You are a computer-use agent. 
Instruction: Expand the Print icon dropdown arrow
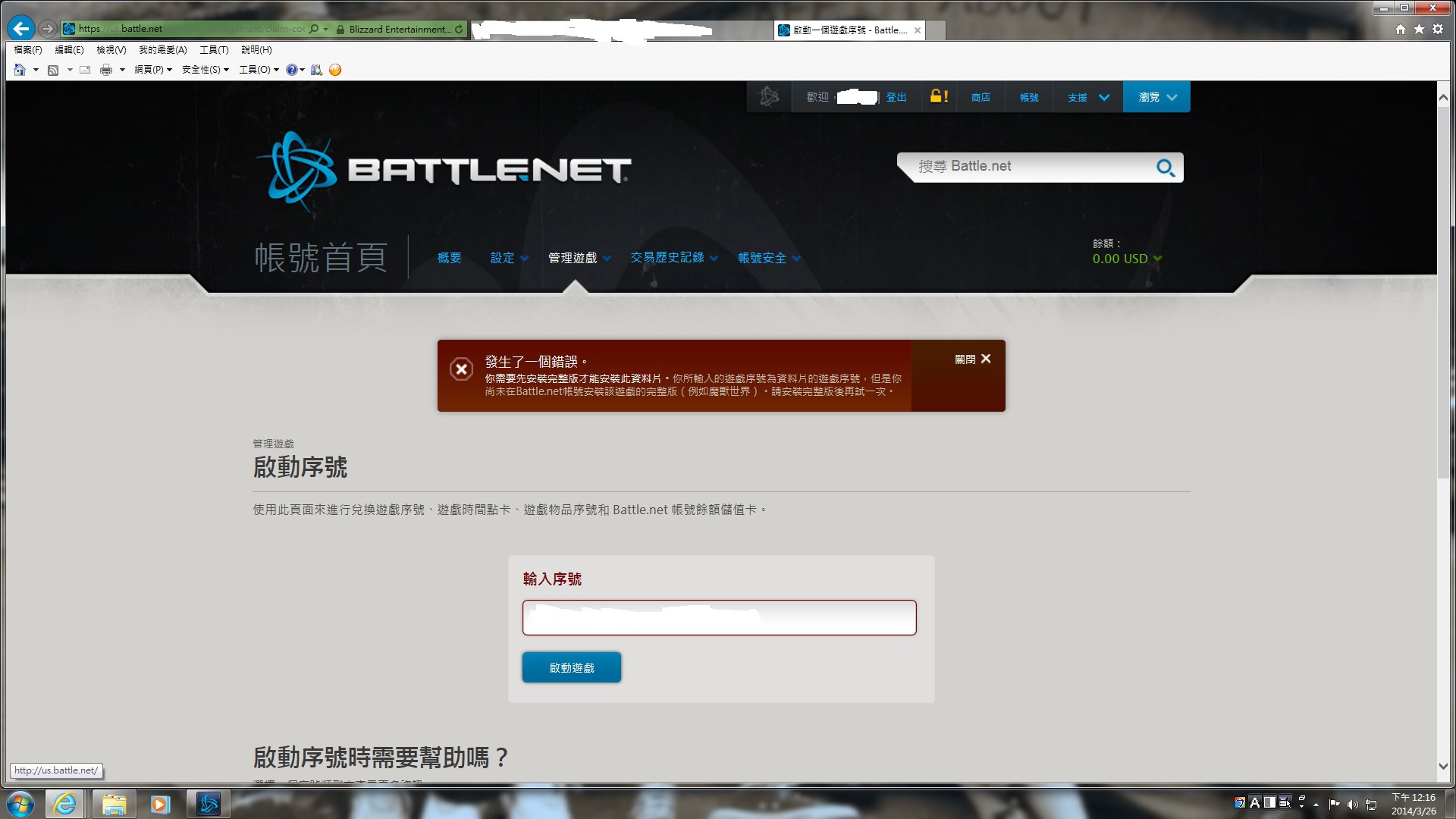click(122, 70)
